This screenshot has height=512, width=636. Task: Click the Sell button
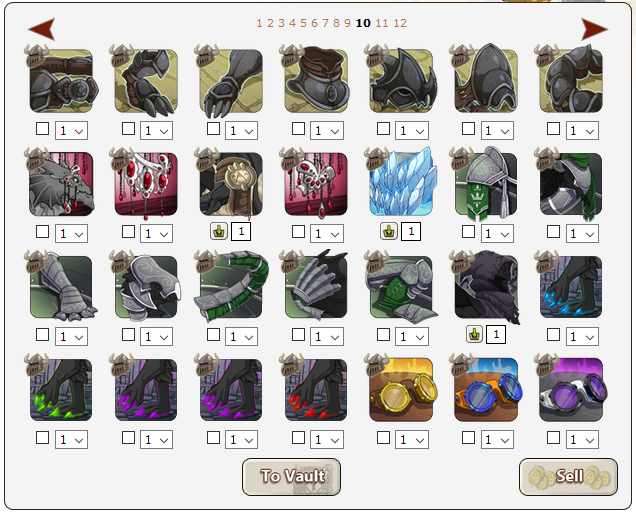568,477
